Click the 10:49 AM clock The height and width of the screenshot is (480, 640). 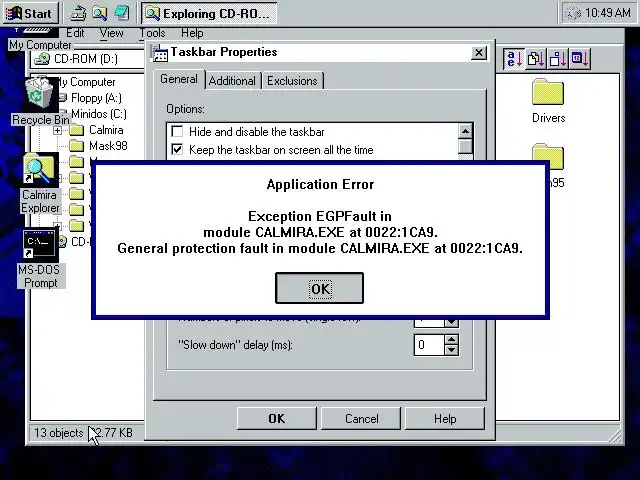click(x=608, y=13)
